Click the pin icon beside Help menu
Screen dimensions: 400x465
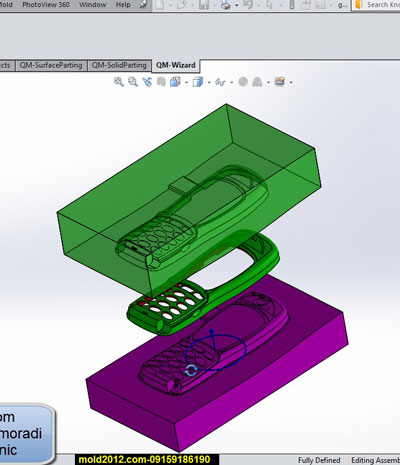(x=143, y=5)
